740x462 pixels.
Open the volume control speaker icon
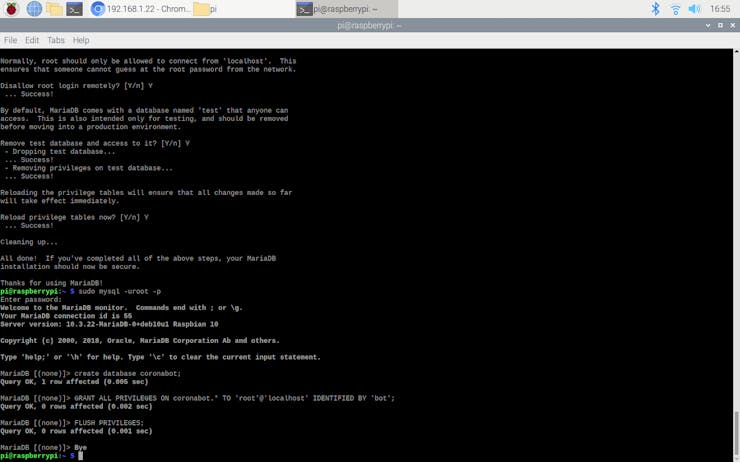pos(694,8)
